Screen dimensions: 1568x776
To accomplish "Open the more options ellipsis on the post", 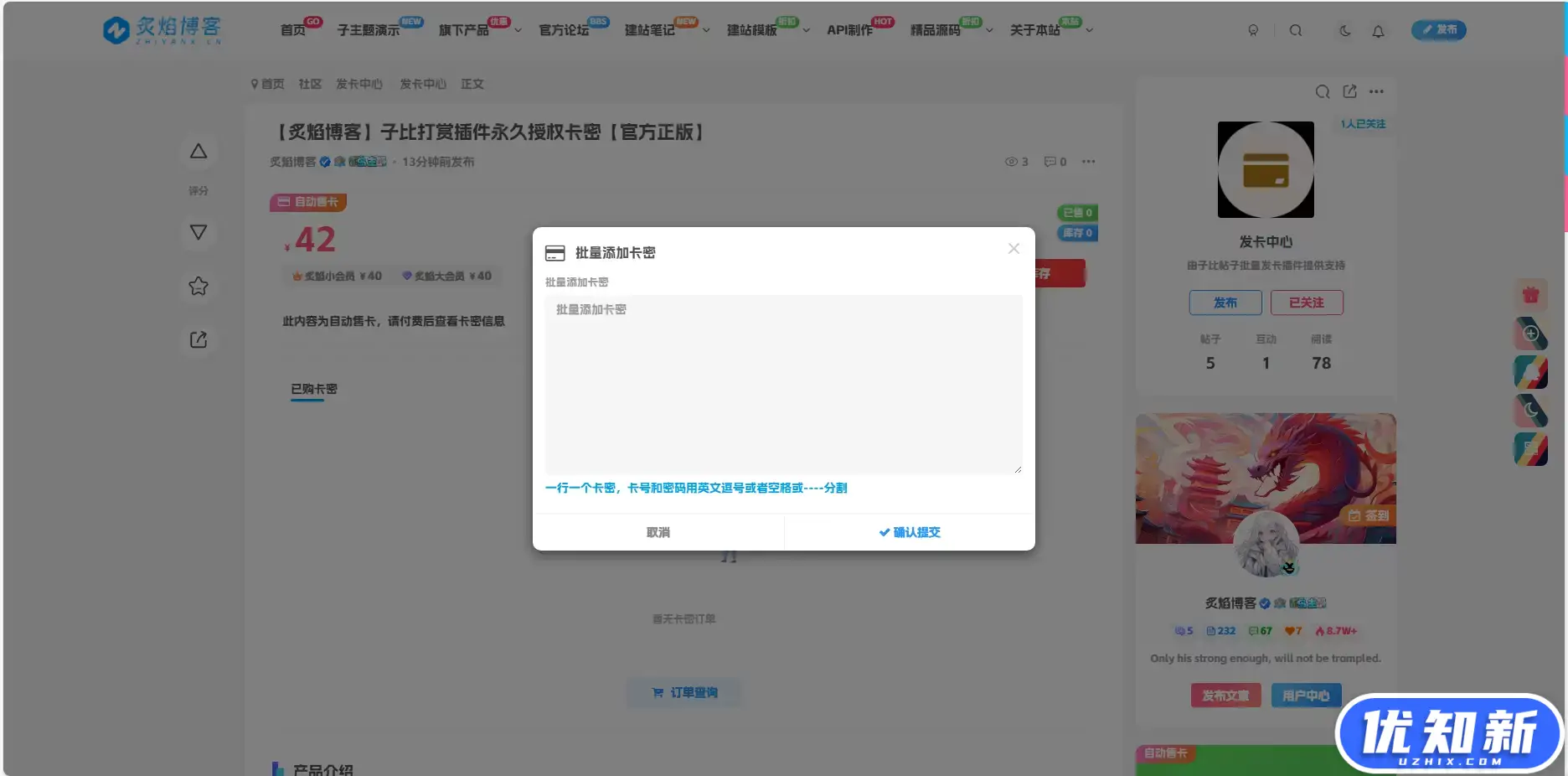I will [x=1088, y=161].
